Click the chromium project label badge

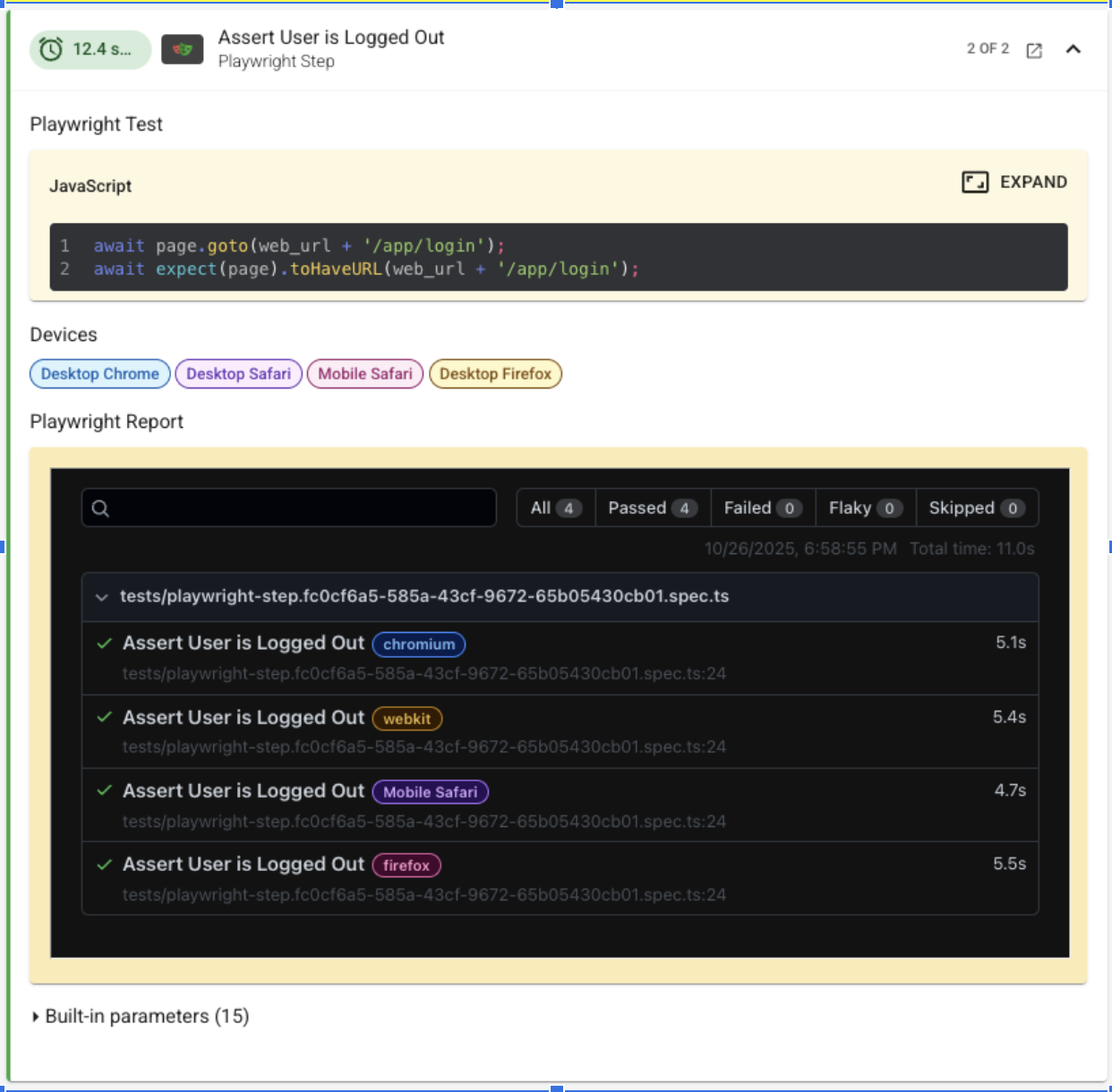tap(419, 644)
